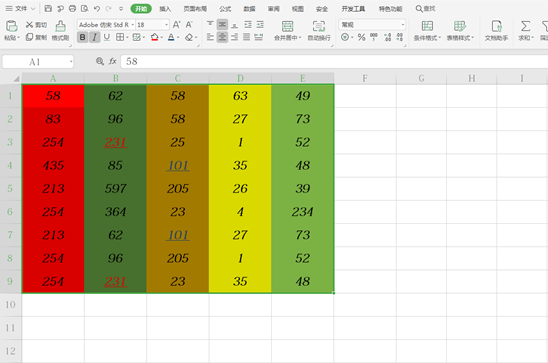Click the Paste clipboard icon
The height and width of the screenshot is (363, 548).
[12, 26]
